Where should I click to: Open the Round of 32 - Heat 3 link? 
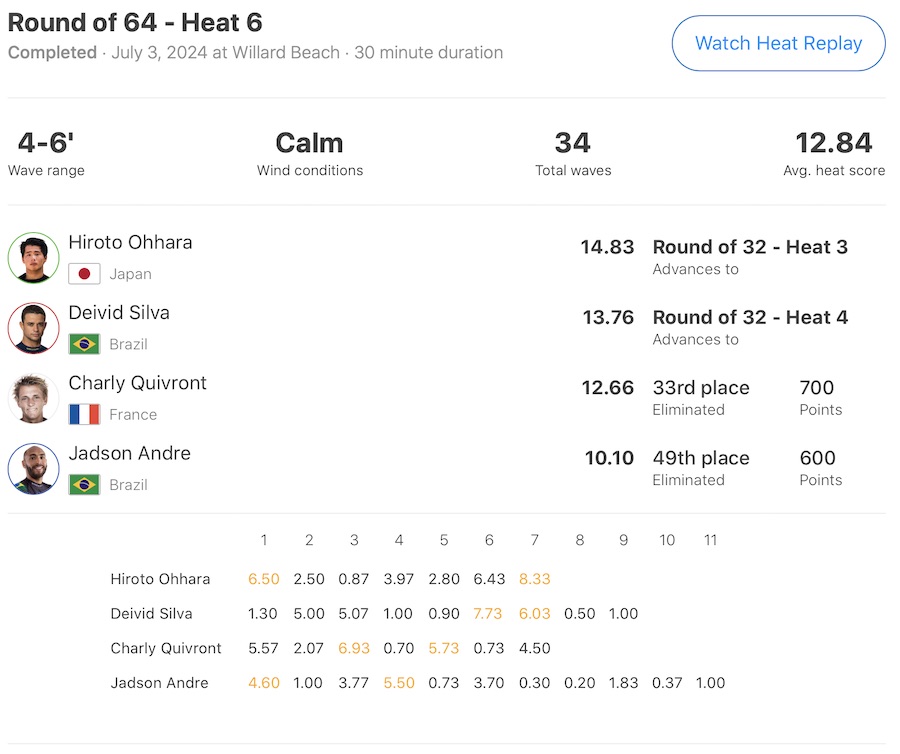pyautogui.click(x=750, y=247)
